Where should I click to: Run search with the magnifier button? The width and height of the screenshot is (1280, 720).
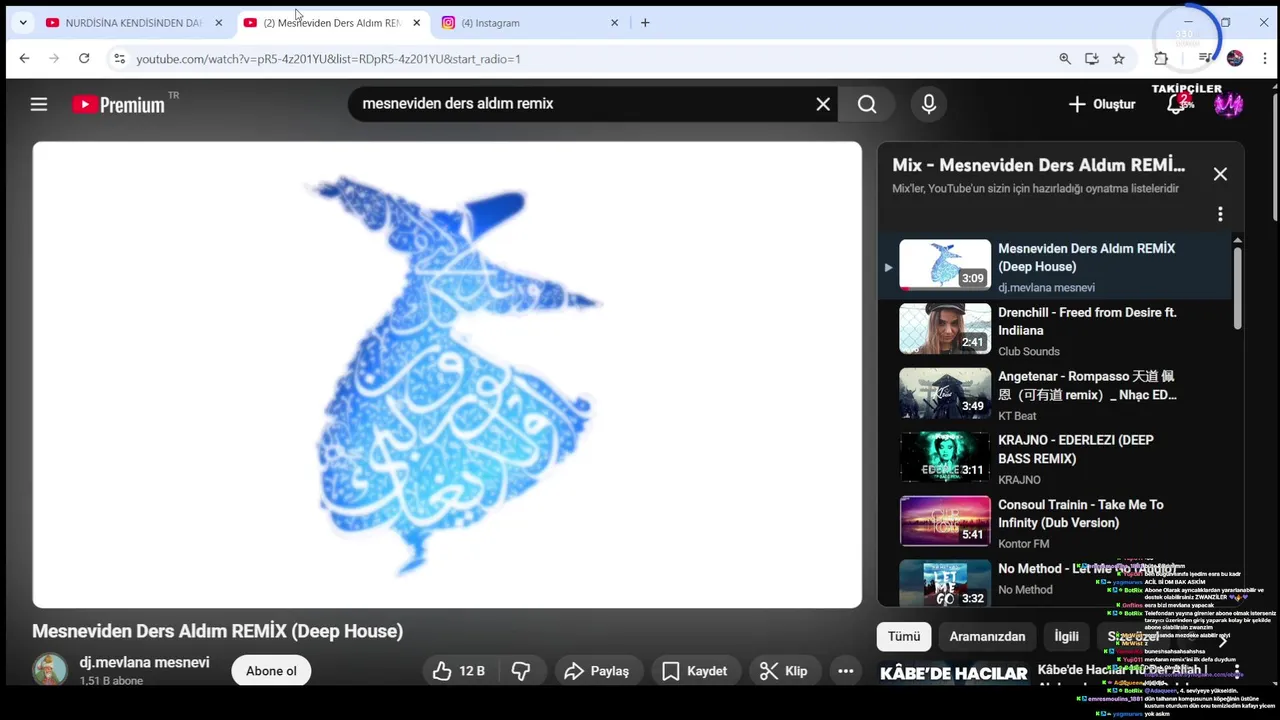coord(867,104)
